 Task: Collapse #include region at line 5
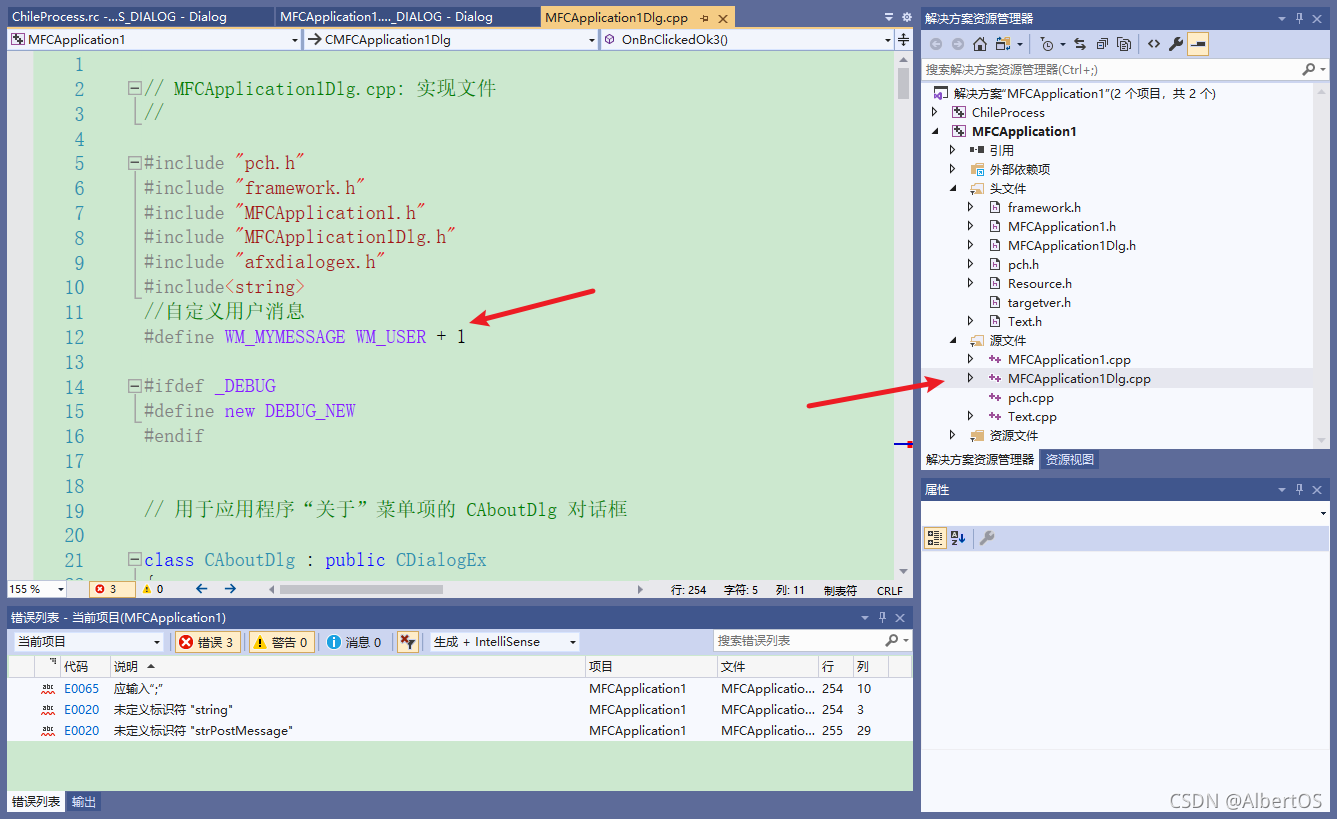134,163
